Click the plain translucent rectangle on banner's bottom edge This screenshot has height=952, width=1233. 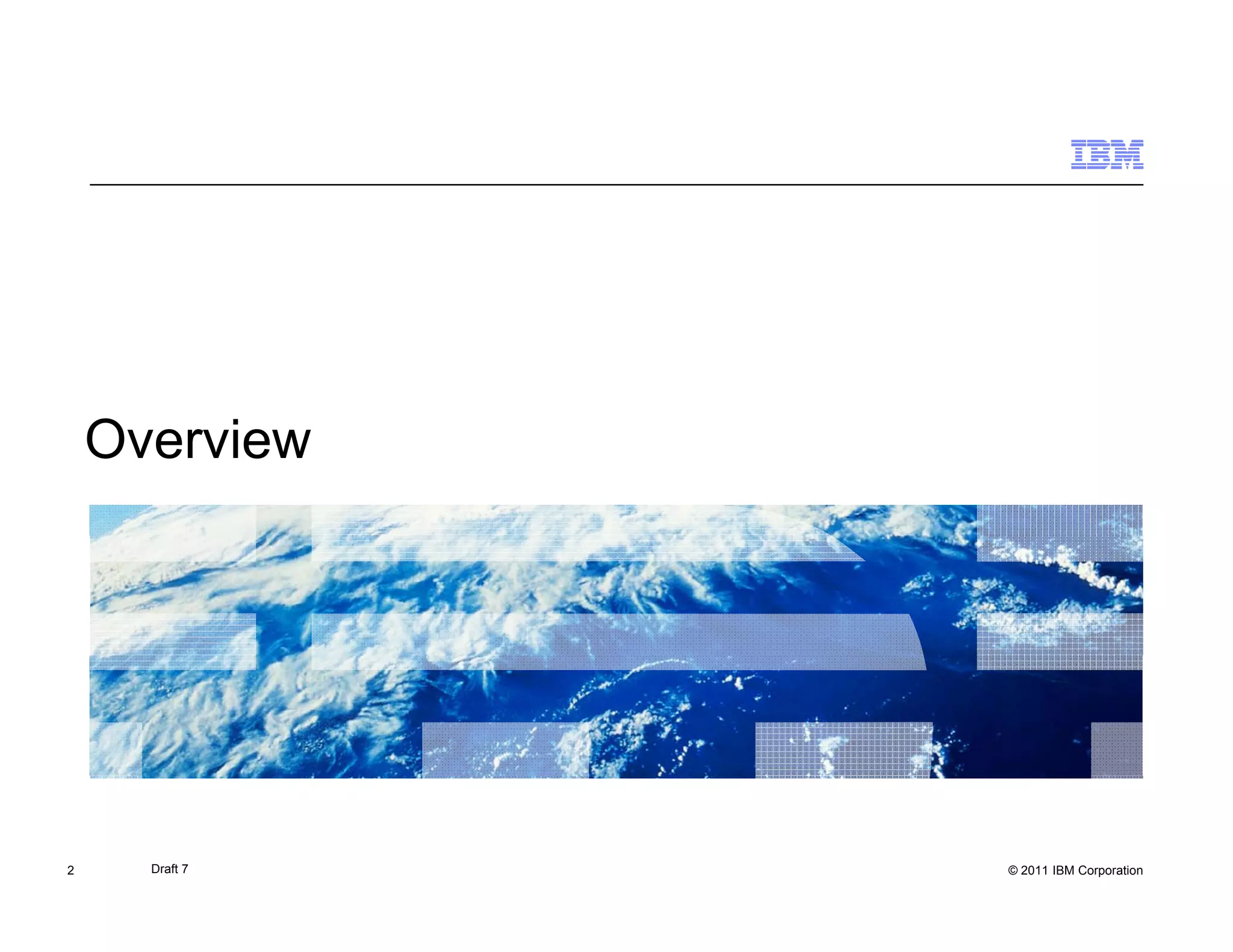click(505, 750)
